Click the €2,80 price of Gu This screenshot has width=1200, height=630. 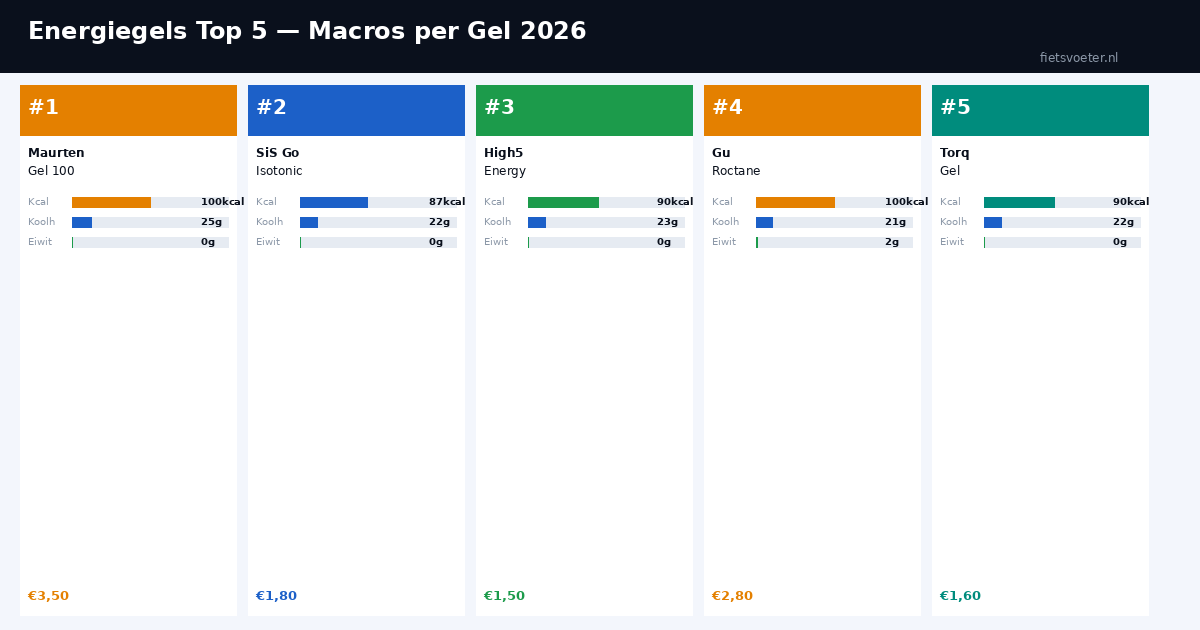pyautogui.click(x=732, y=596)
